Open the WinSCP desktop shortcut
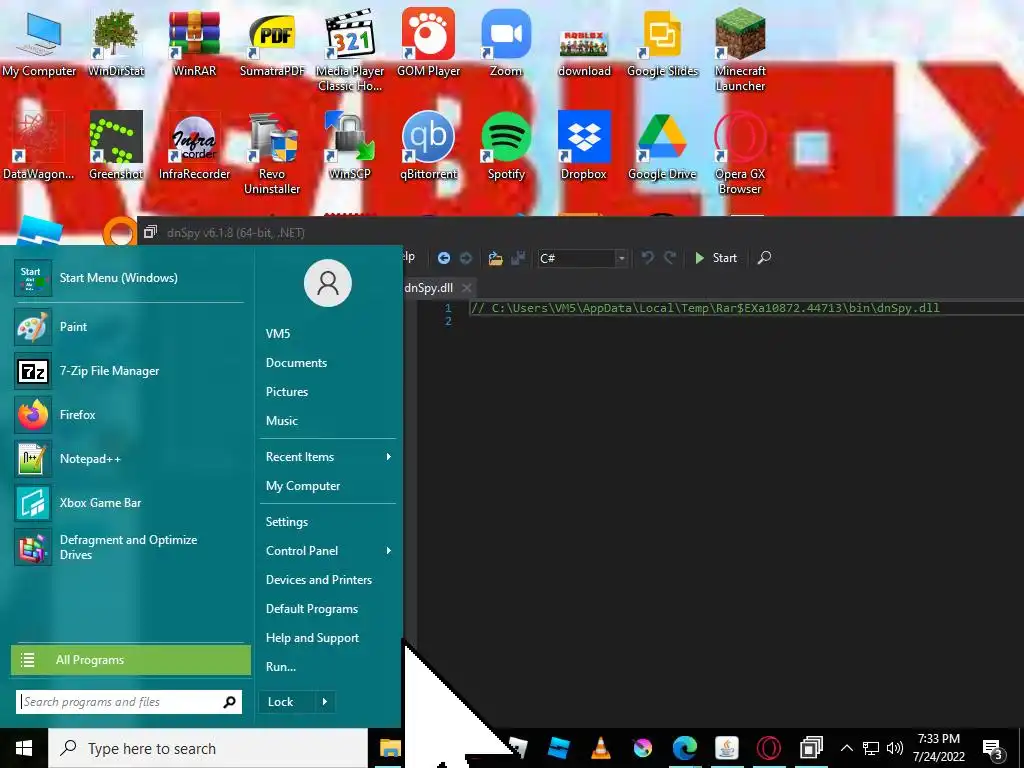 pos(349,145)
